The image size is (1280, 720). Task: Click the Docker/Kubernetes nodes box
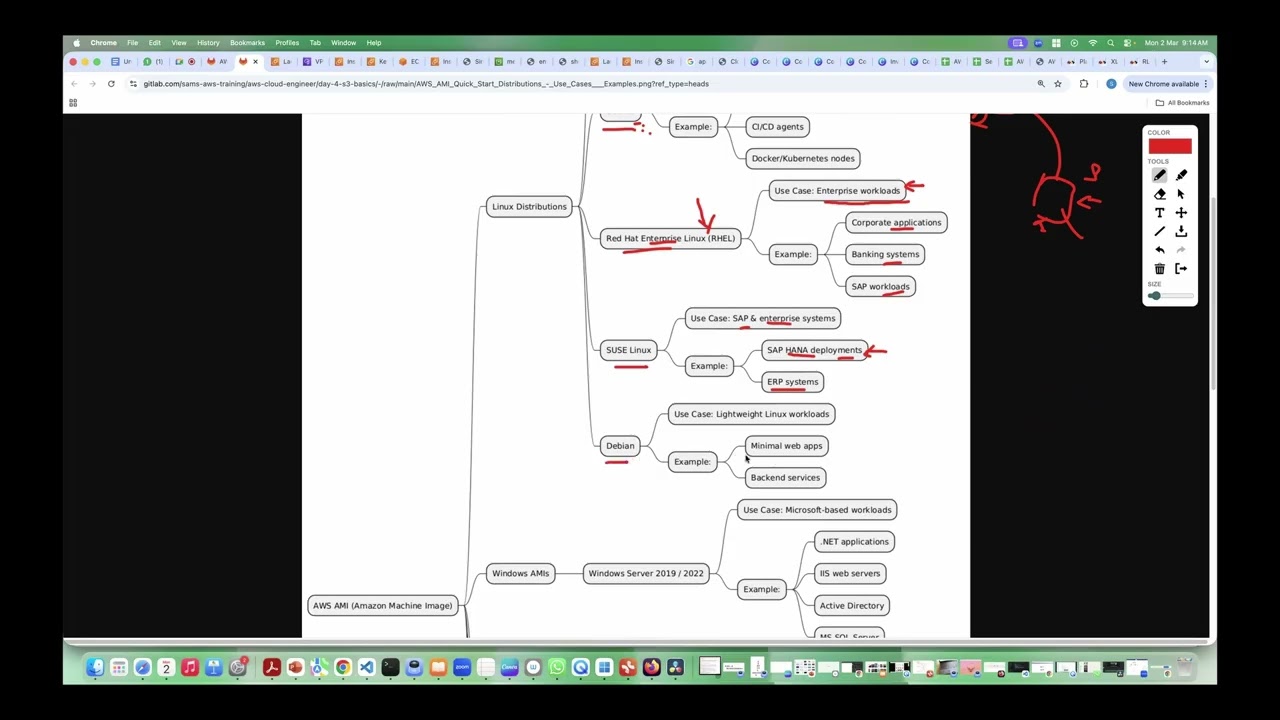click(803, 158)
